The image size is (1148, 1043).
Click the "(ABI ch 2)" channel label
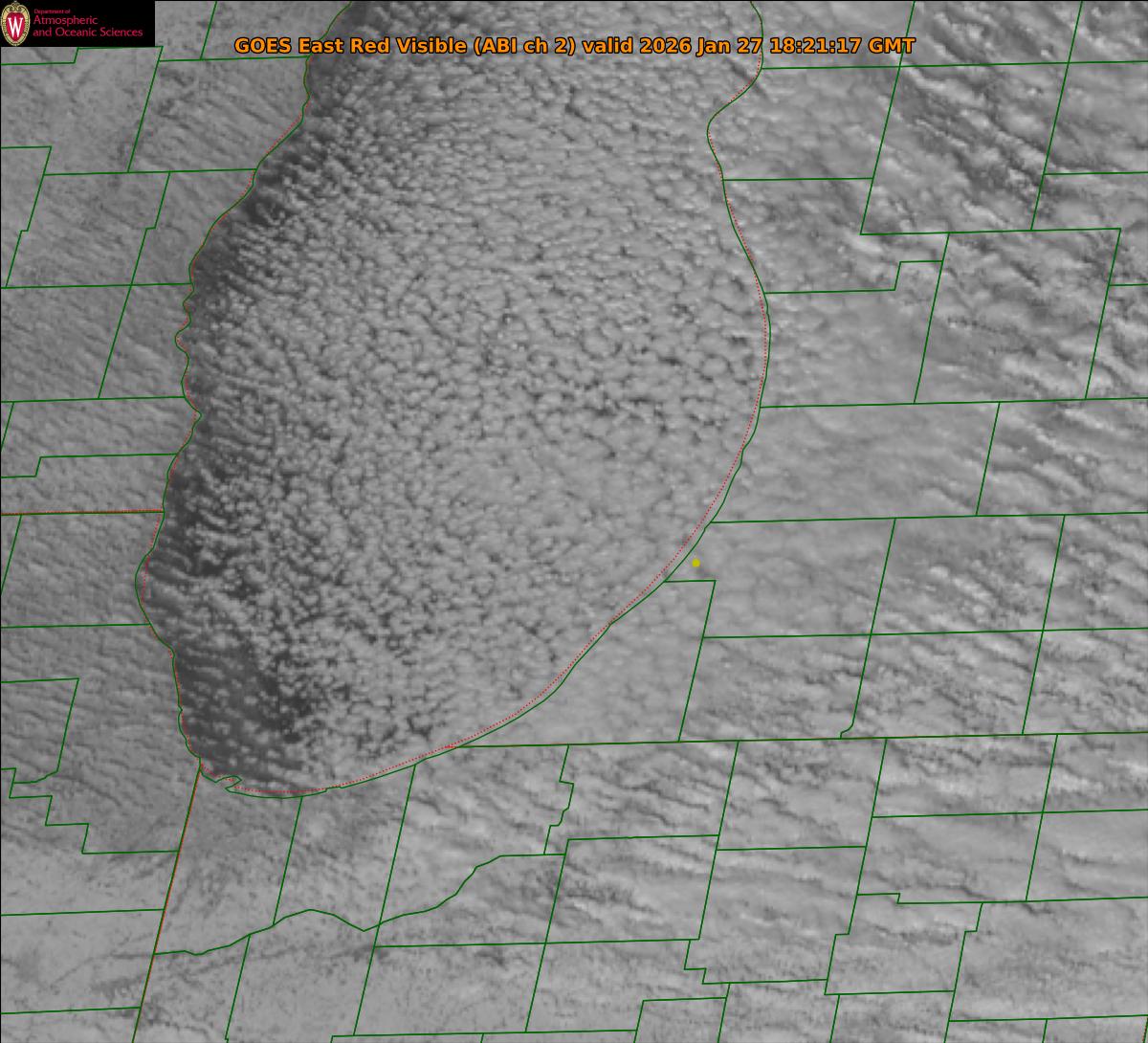524,46
